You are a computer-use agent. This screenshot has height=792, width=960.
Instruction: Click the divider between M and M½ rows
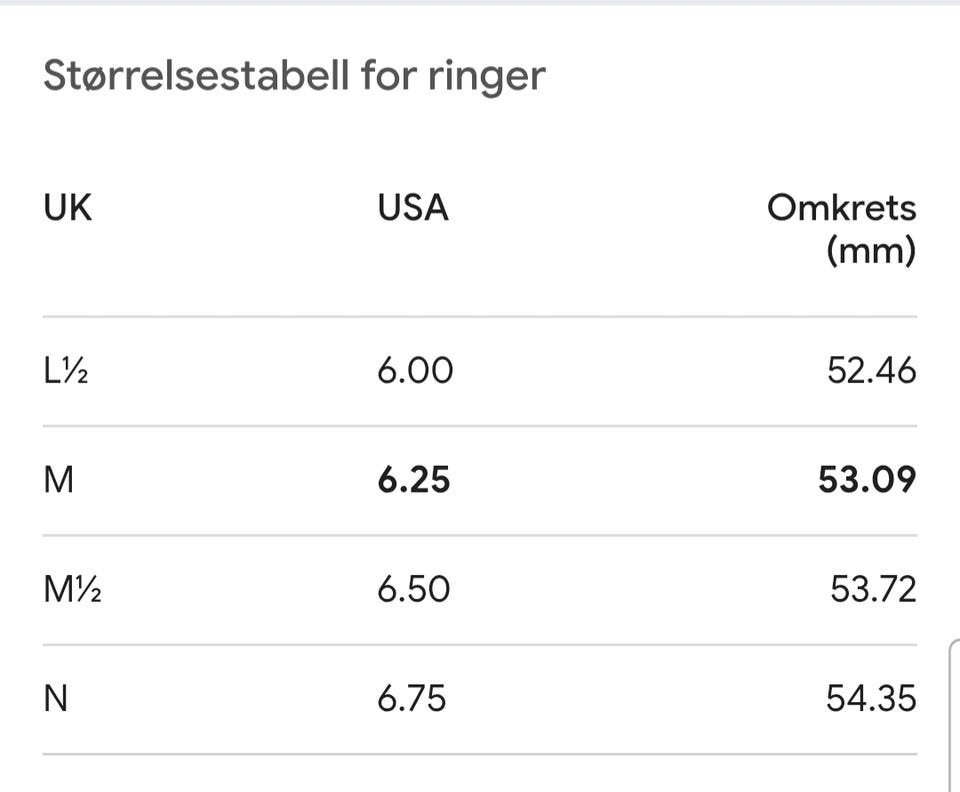coord(480,536)
